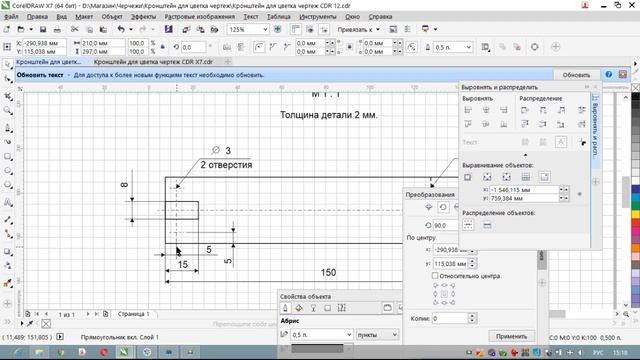640x360 pixels.
Task: Select the Rotate tab in Transformations docker
Action: (x=443, y=207)
